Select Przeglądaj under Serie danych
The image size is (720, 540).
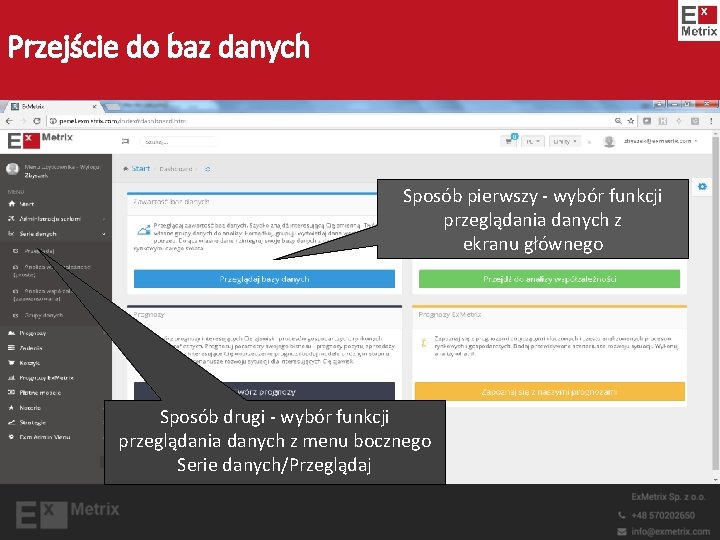(39, 251)
